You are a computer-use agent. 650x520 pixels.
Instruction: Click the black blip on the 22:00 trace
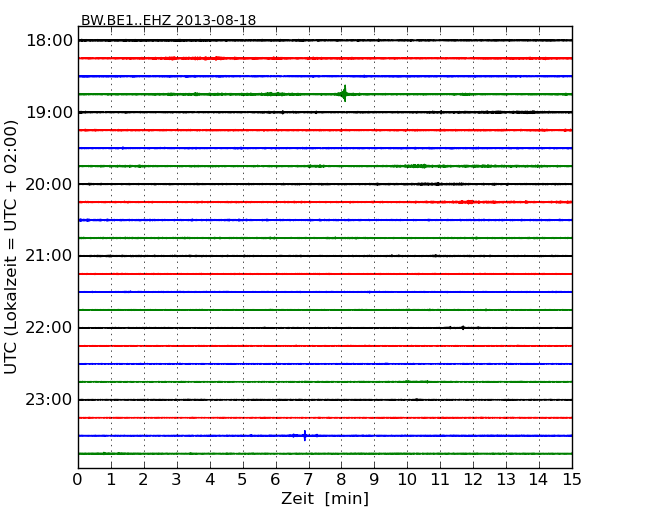[463, 328]
